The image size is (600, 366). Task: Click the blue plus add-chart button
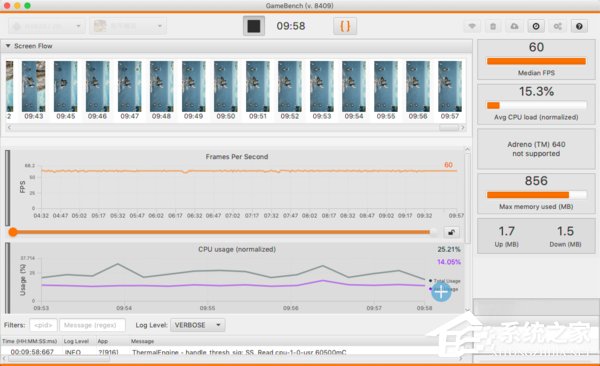[441, 292]
